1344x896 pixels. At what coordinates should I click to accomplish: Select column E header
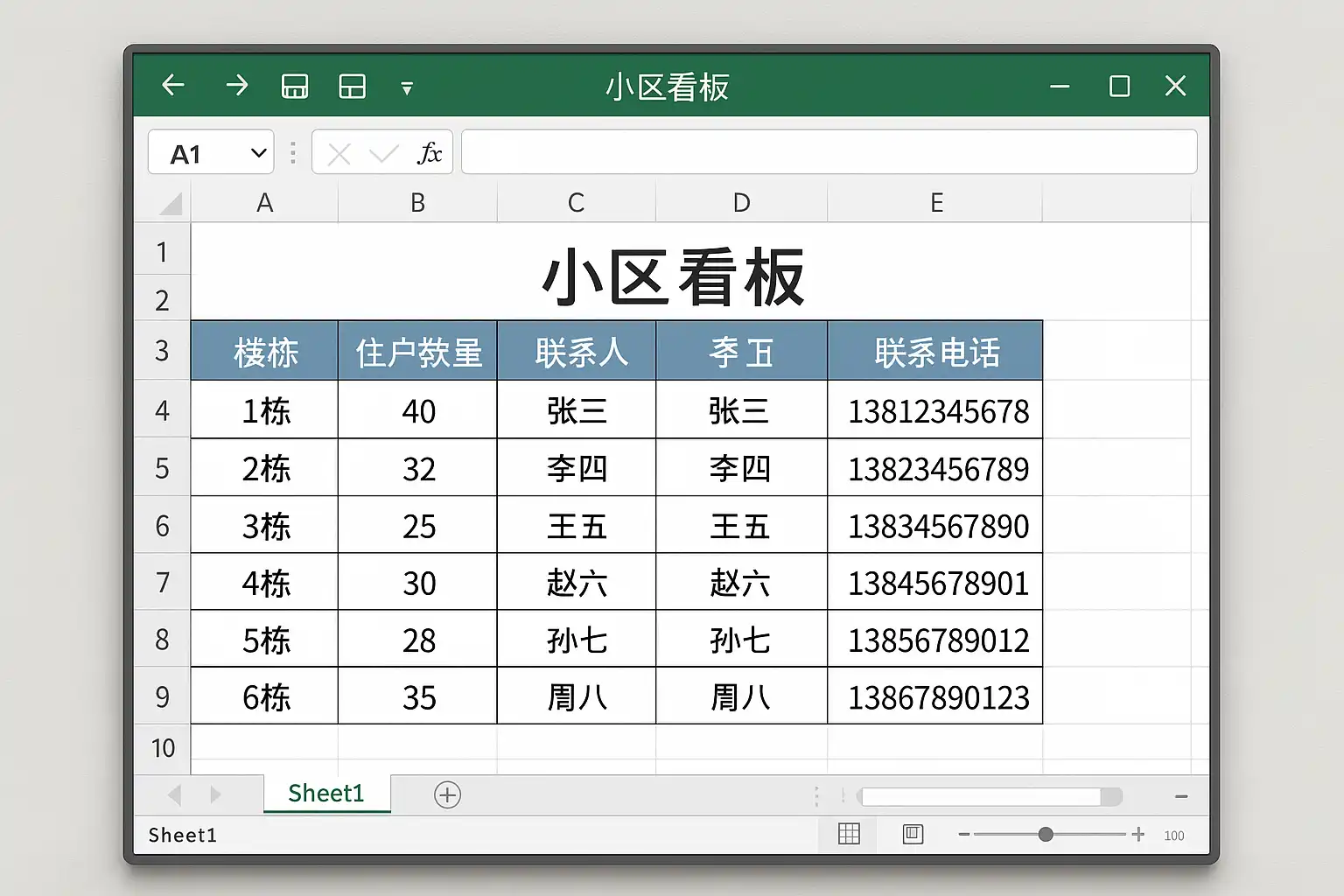pyautogui.click(x=935, y=203)
